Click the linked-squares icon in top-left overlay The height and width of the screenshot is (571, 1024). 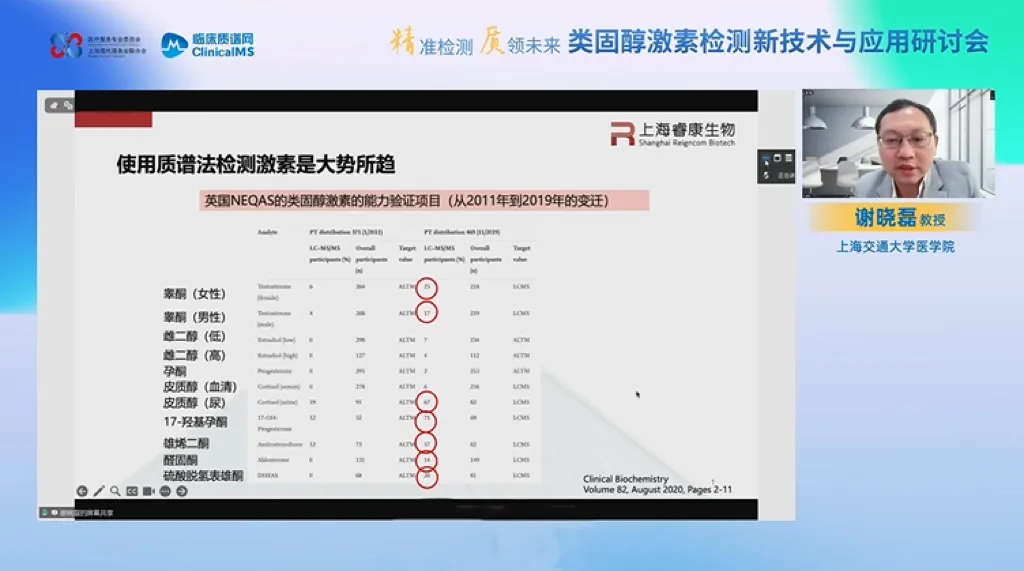pyautogui.click(x=68, y=104)
